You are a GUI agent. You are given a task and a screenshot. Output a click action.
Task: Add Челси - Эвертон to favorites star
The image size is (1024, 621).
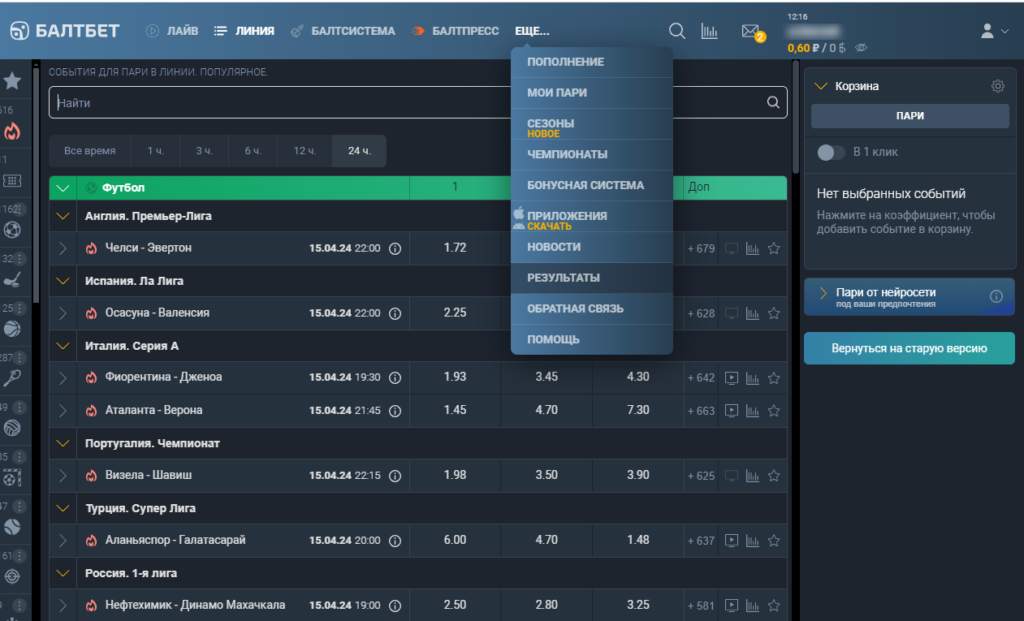[774, 248]
